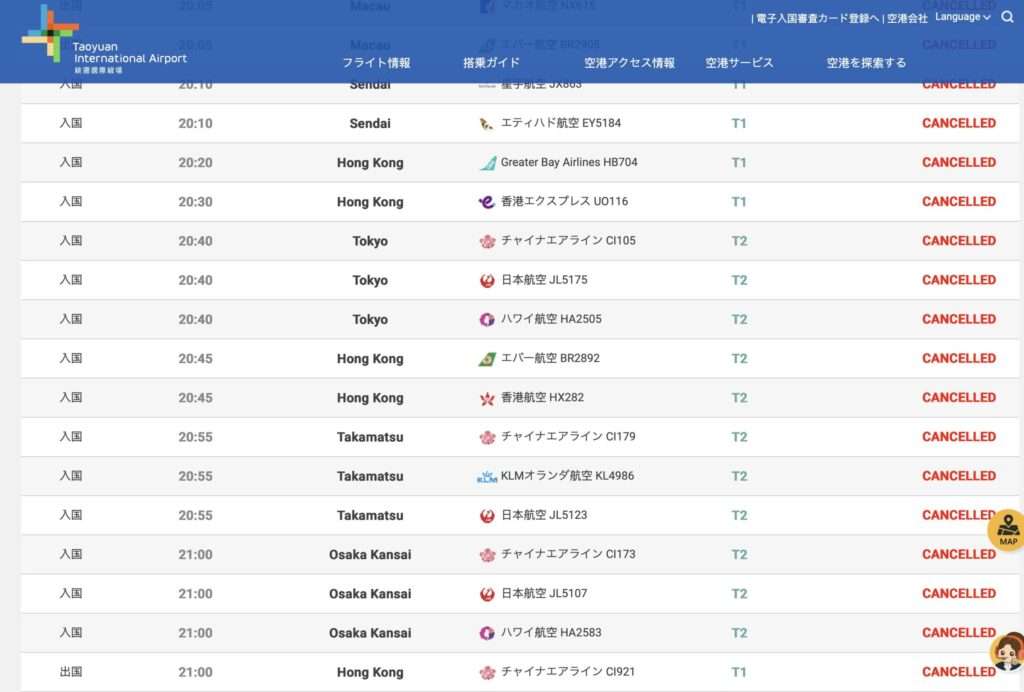Click the EVA Air logo beside BR2892

[x=487, y=358]
